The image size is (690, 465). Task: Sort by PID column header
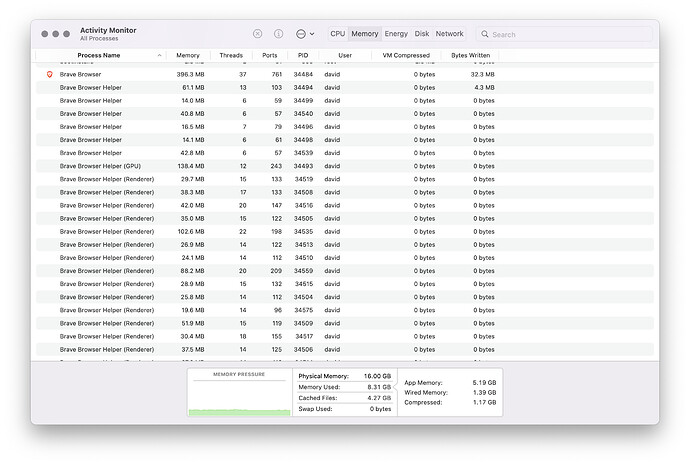[303, 55]
